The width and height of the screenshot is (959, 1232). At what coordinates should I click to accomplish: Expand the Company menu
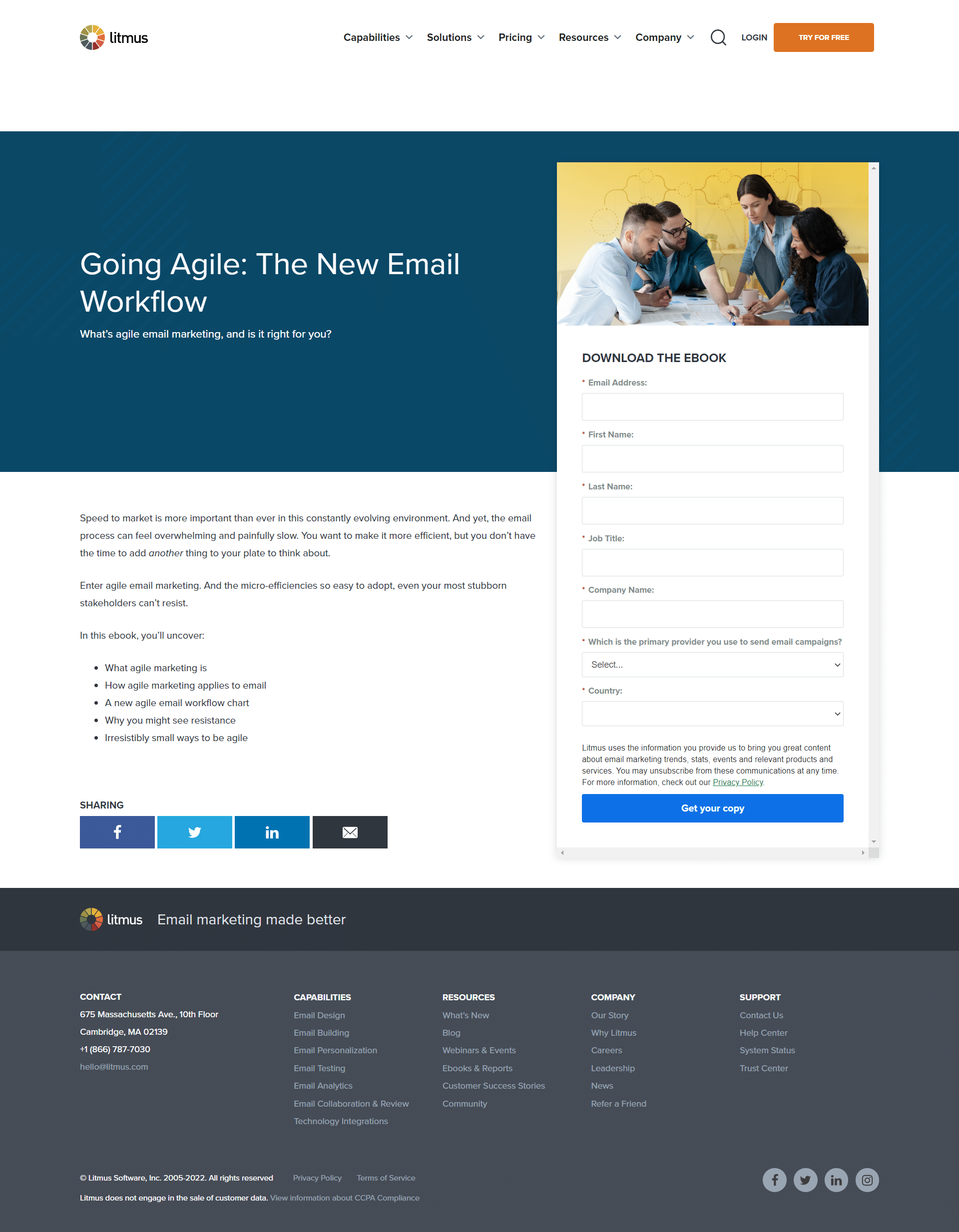tap(664, 37)
